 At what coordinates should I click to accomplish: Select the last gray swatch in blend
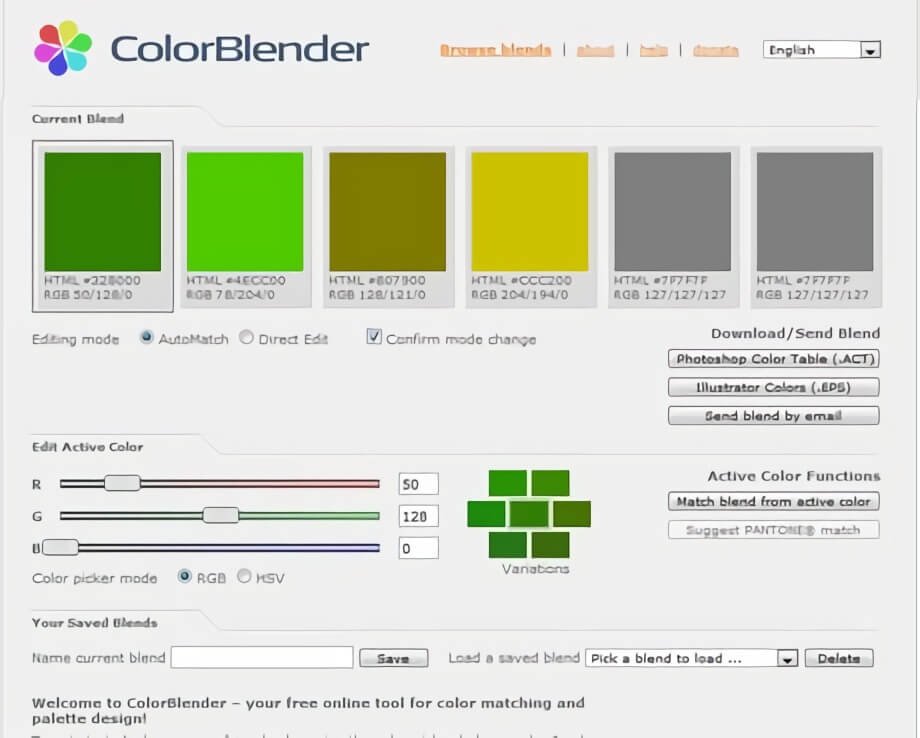(815, 212)
